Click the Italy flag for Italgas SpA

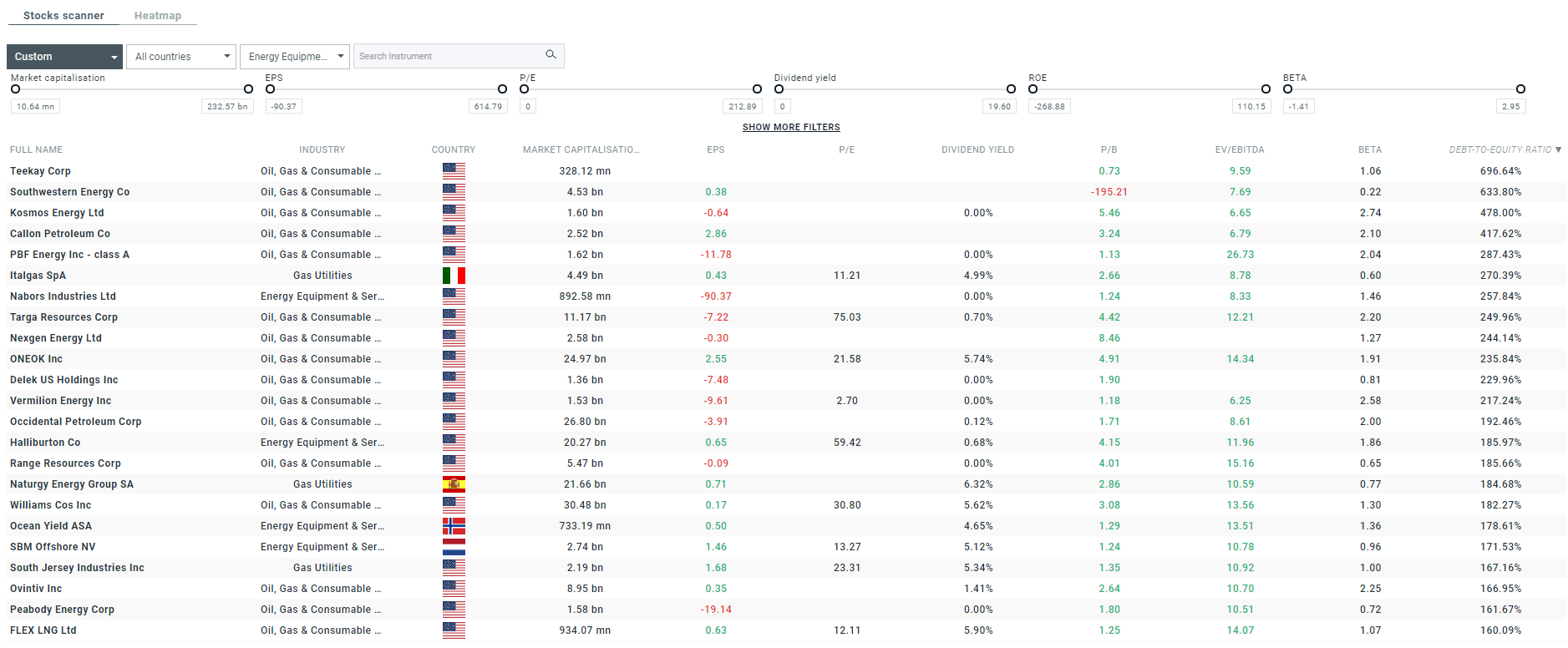pos(454,276)
